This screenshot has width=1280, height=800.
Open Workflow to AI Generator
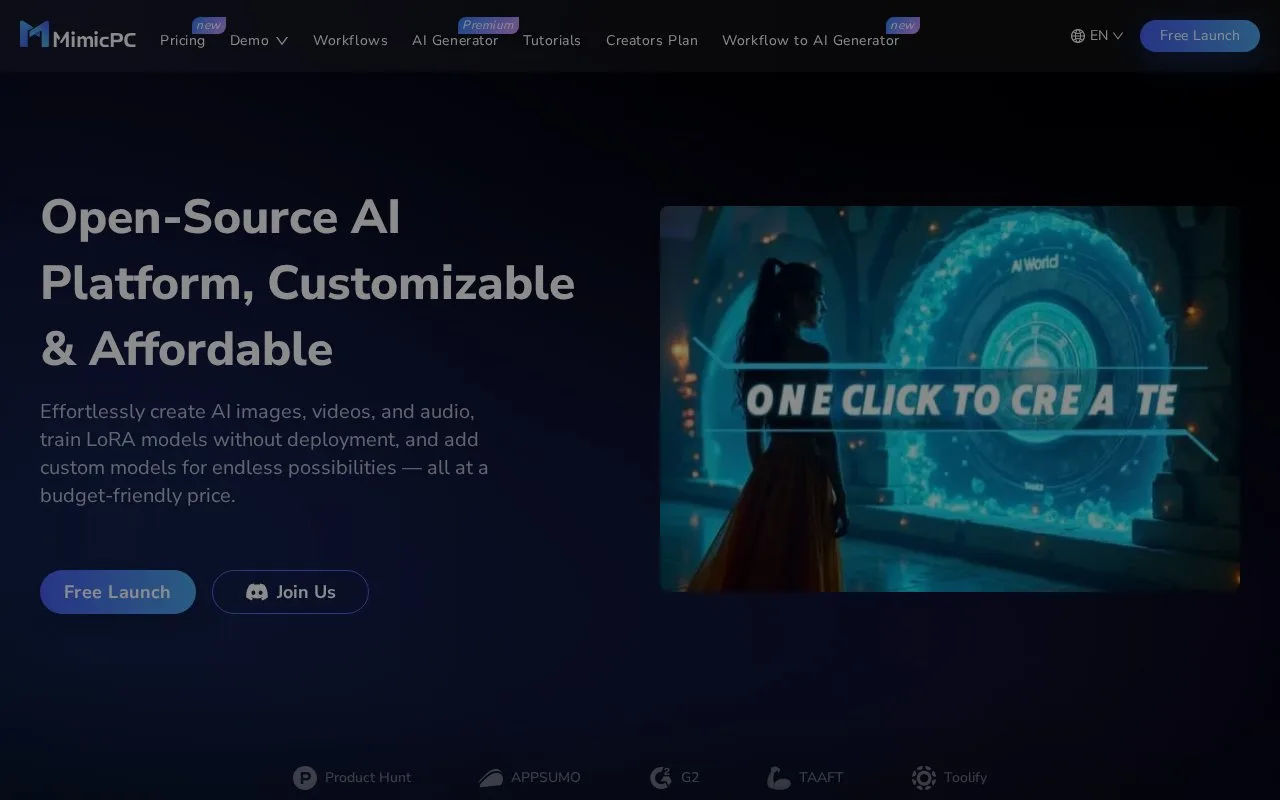click(810, 40)
